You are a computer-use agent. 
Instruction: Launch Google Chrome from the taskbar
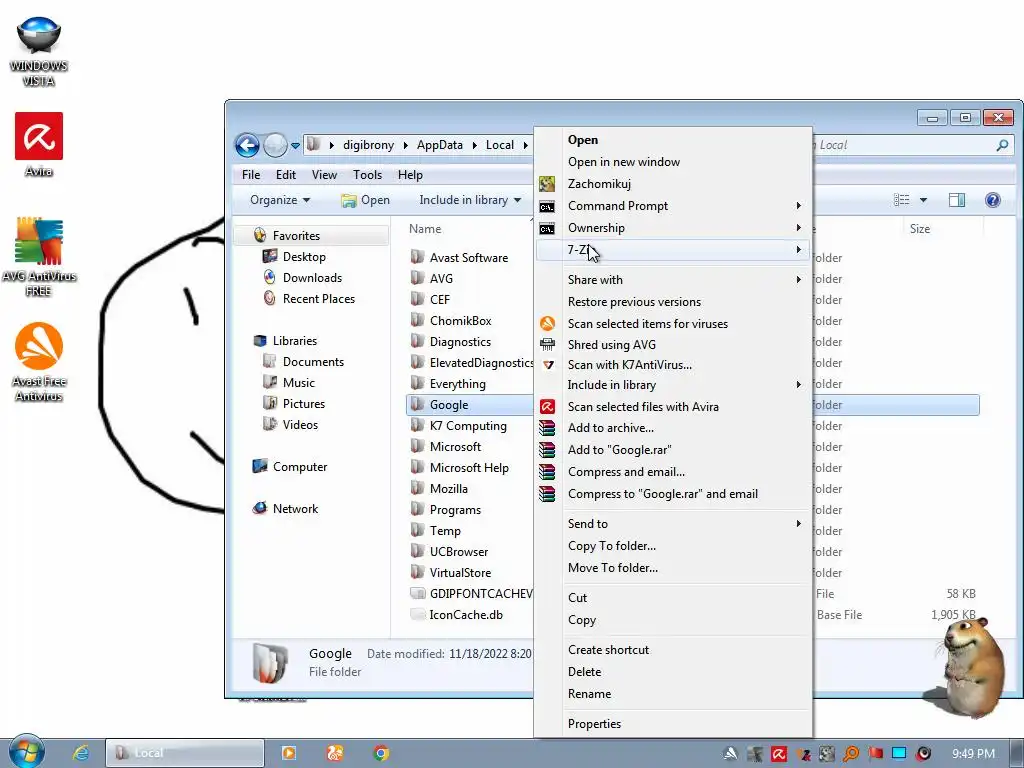[381, 753]
